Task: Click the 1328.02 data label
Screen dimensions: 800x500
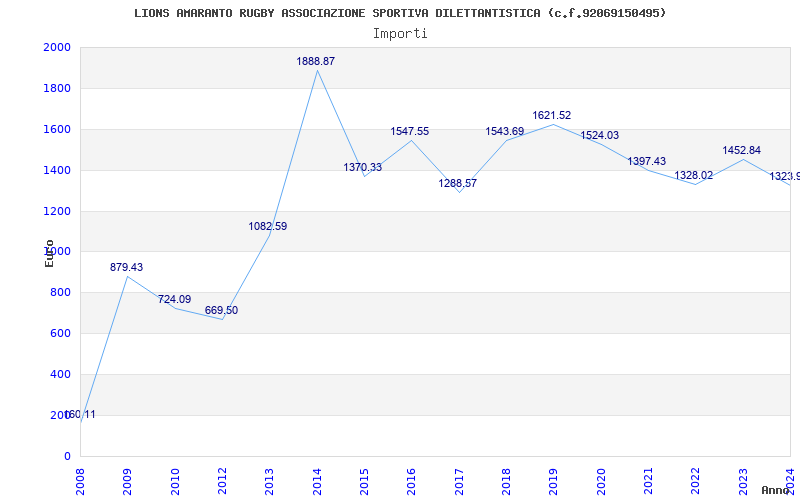Action: 693,176
